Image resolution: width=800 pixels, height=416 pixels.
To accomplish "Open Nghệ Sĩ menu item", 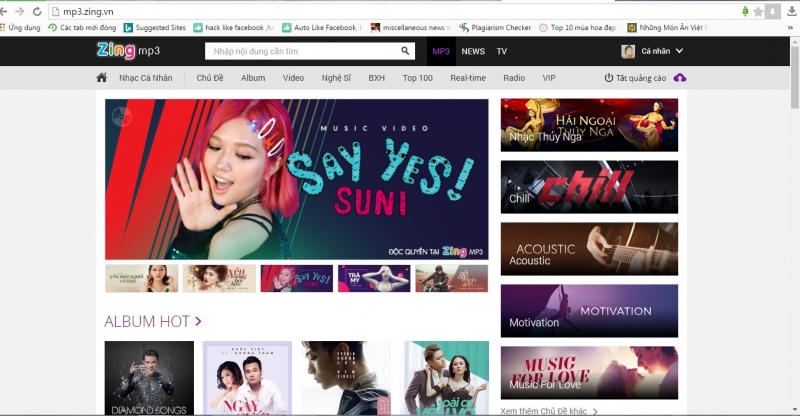I will pyautogui.click(x=336, y=78).
